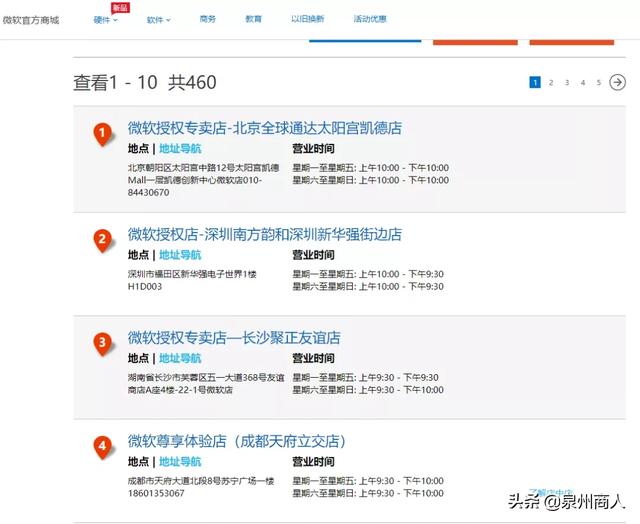Click 地址导航 for the Changsha store
Image resolution: width=640 pixels, height=524 pixels.
tap(180, 358)
